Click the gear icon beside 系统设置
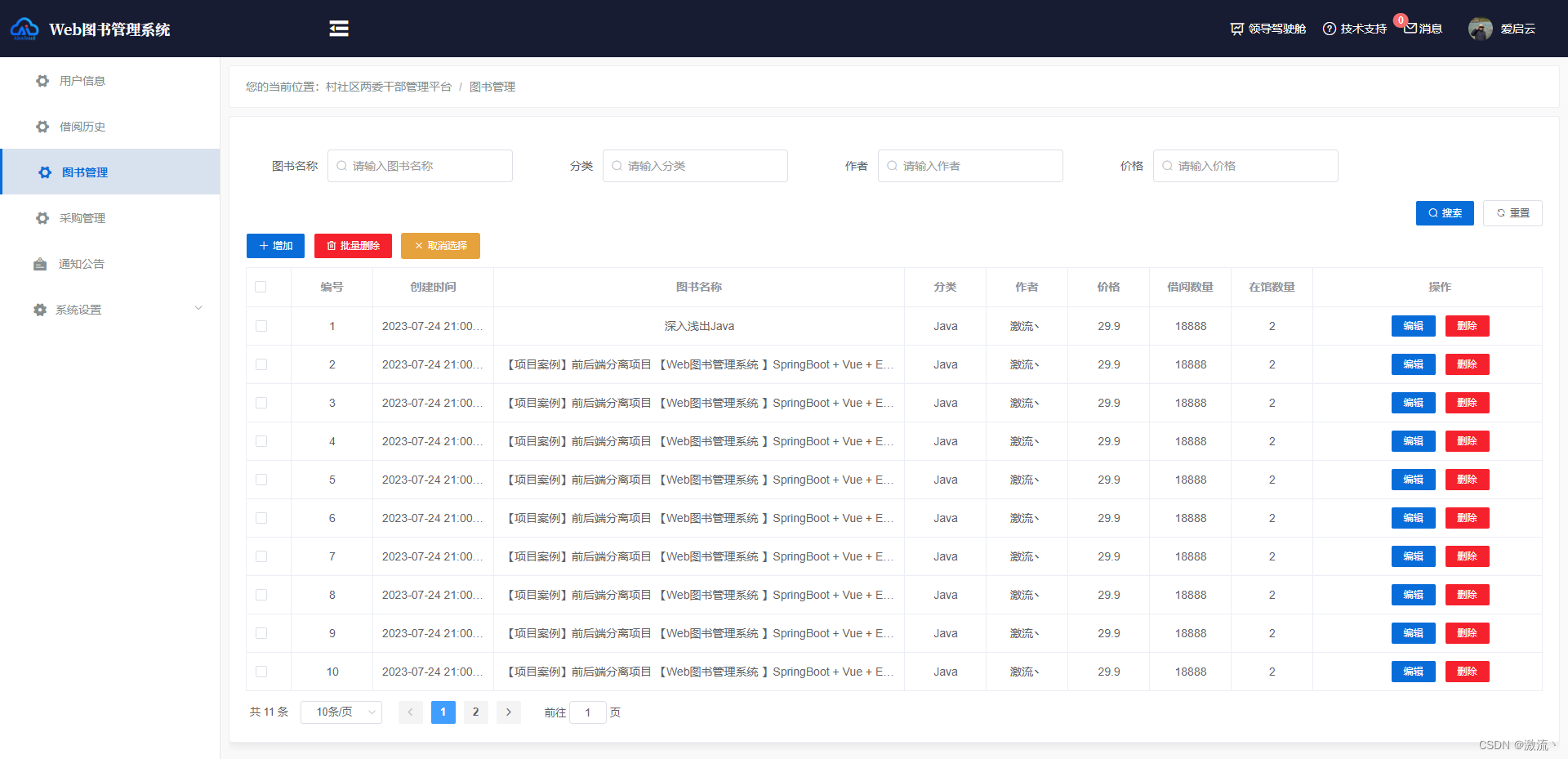1568x759 pixels. [40, 310]
